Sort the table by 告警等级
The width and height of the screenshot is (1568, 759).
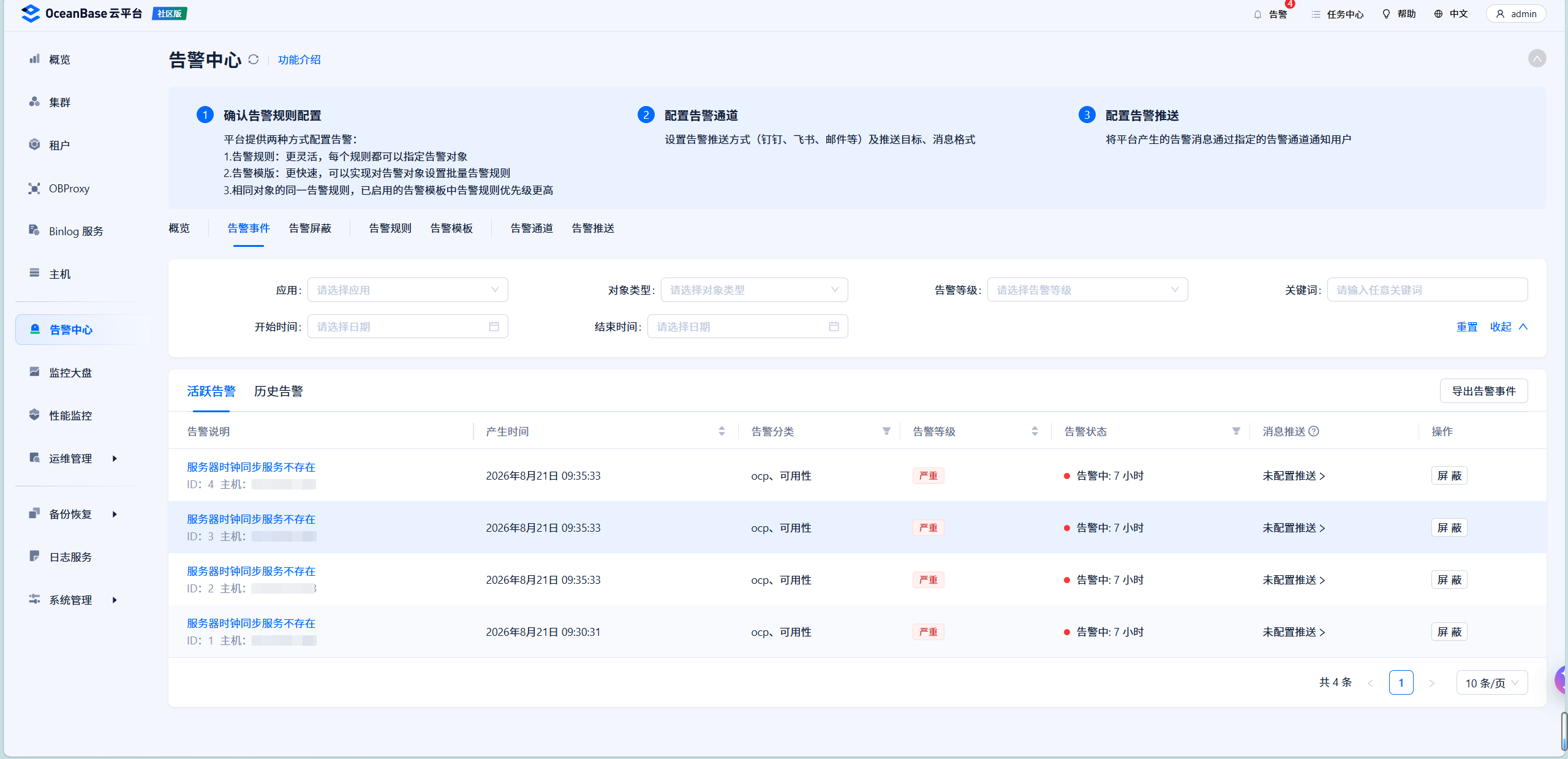[x=1035, y=432]
